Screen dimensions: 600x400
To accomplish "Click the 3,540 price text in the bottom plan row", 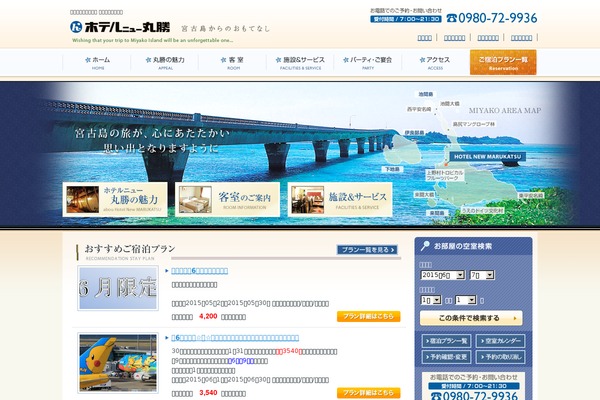I will click(x=208, y=393).
